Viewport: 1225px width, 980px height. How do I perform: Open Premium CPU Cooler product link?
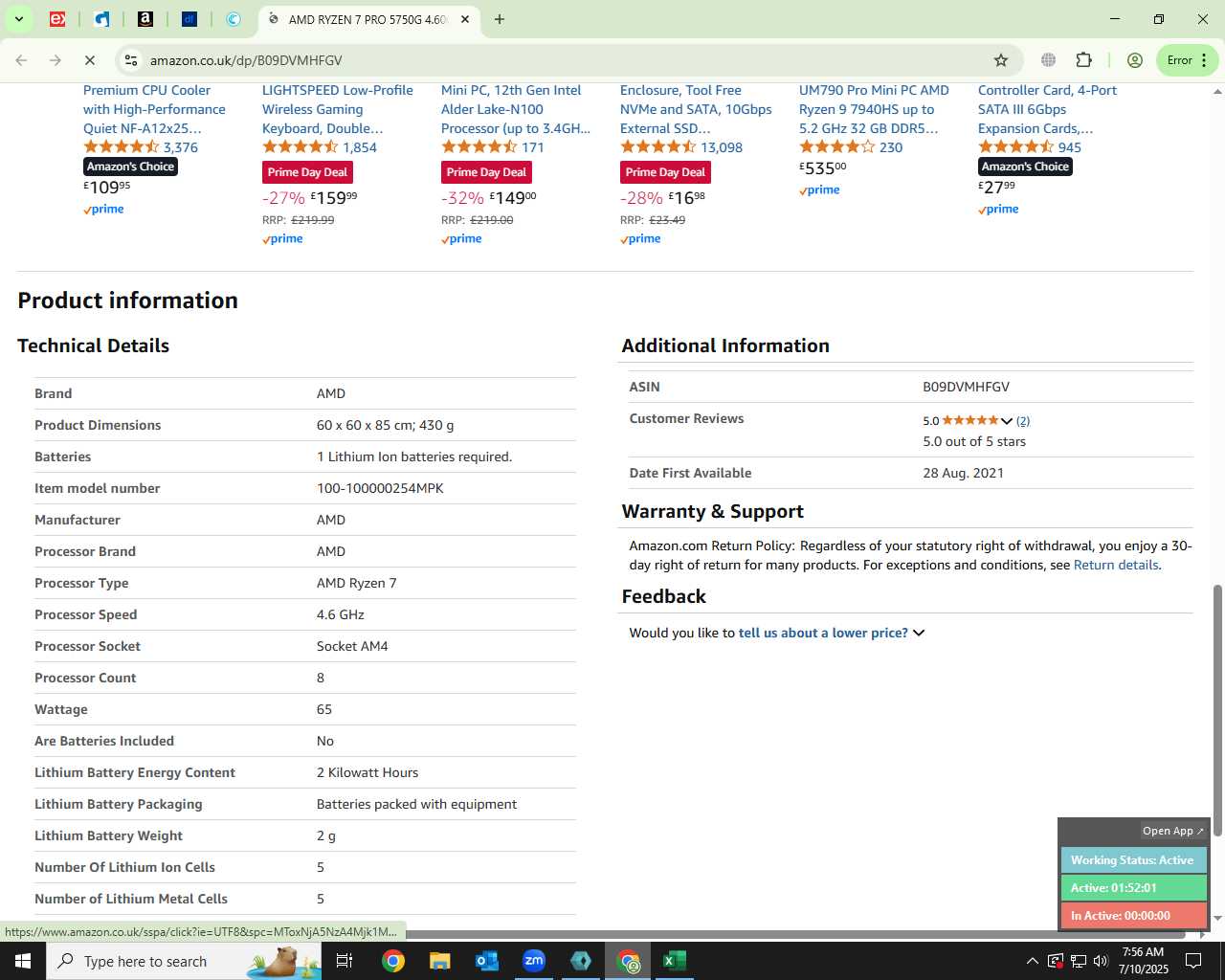click(154, 109)
